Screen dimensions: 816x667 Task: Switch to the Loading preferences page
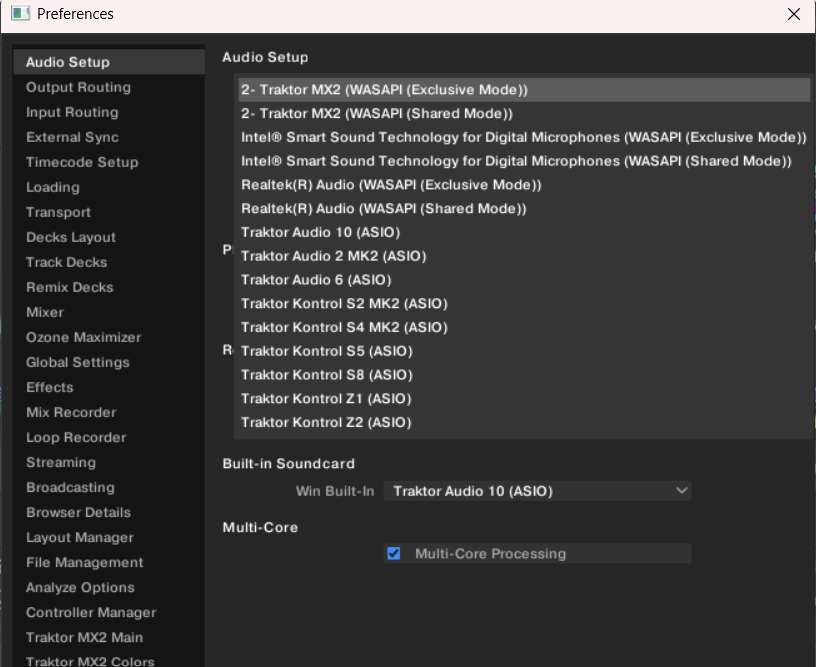pos(109,187)
